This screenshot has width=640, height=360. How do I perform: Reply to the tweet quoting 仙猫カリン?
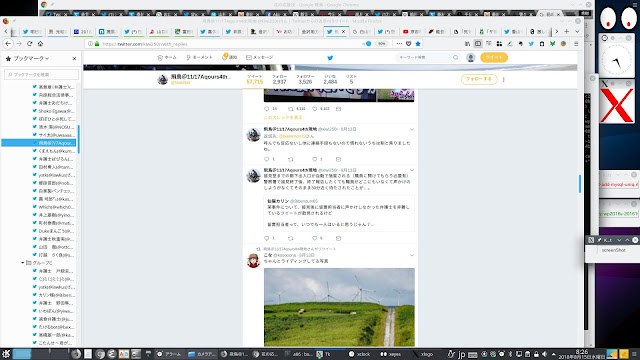[267, 238]
